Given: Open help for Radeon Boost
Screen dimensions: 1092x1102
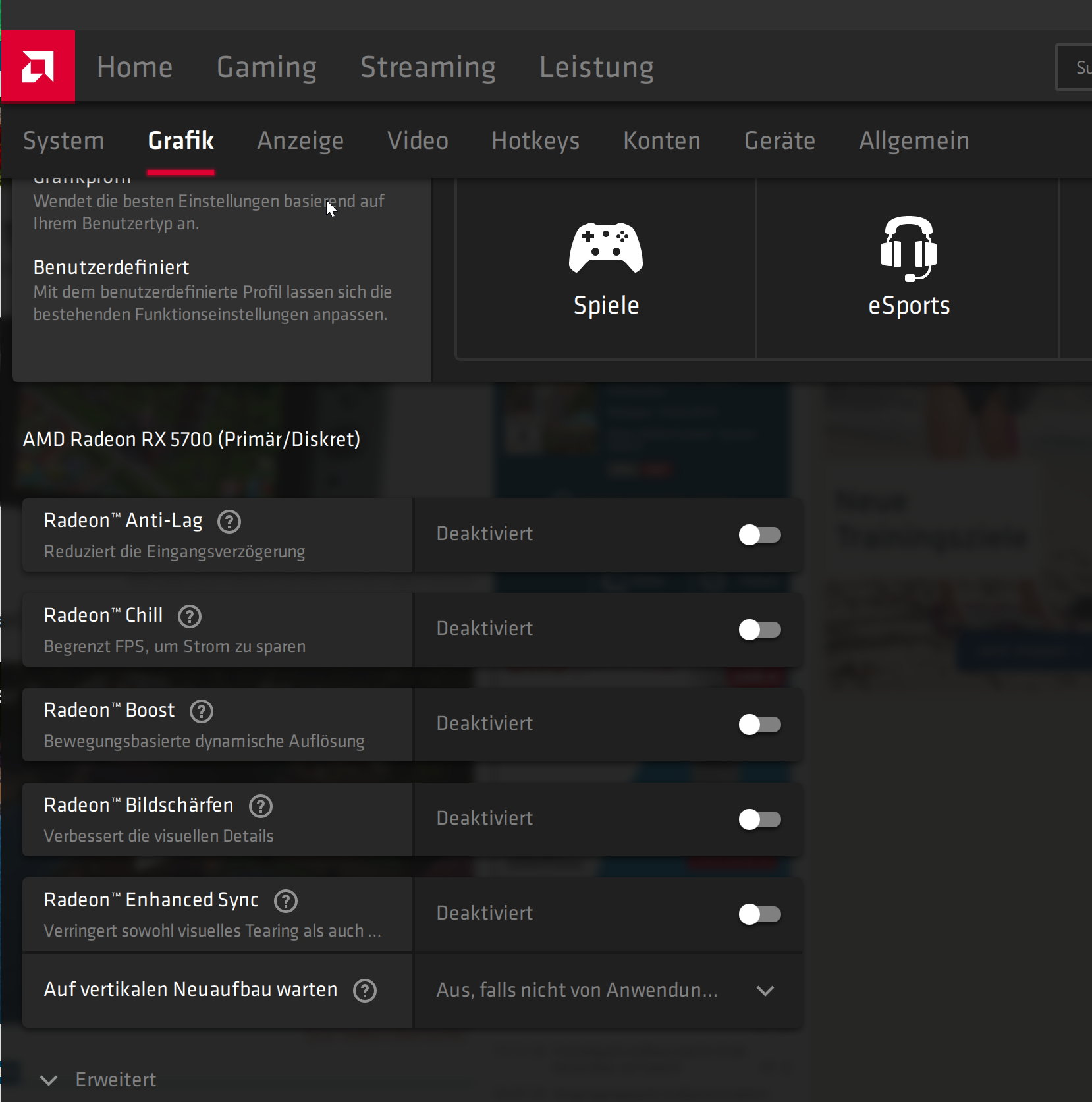Looking at the screenshot, I should coord(202,711).
